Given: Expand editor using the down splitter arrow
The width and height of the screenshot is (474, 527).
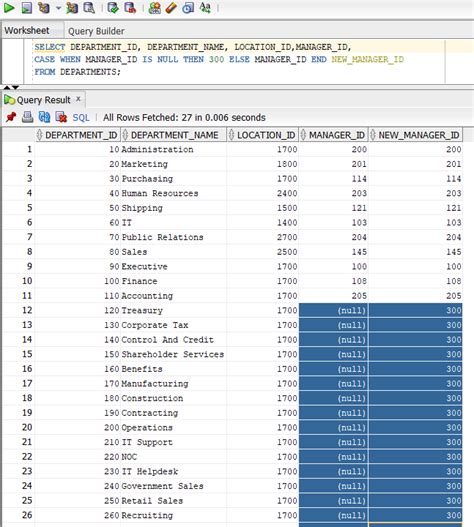Looking at the screenshot, I should click(15, 87).
